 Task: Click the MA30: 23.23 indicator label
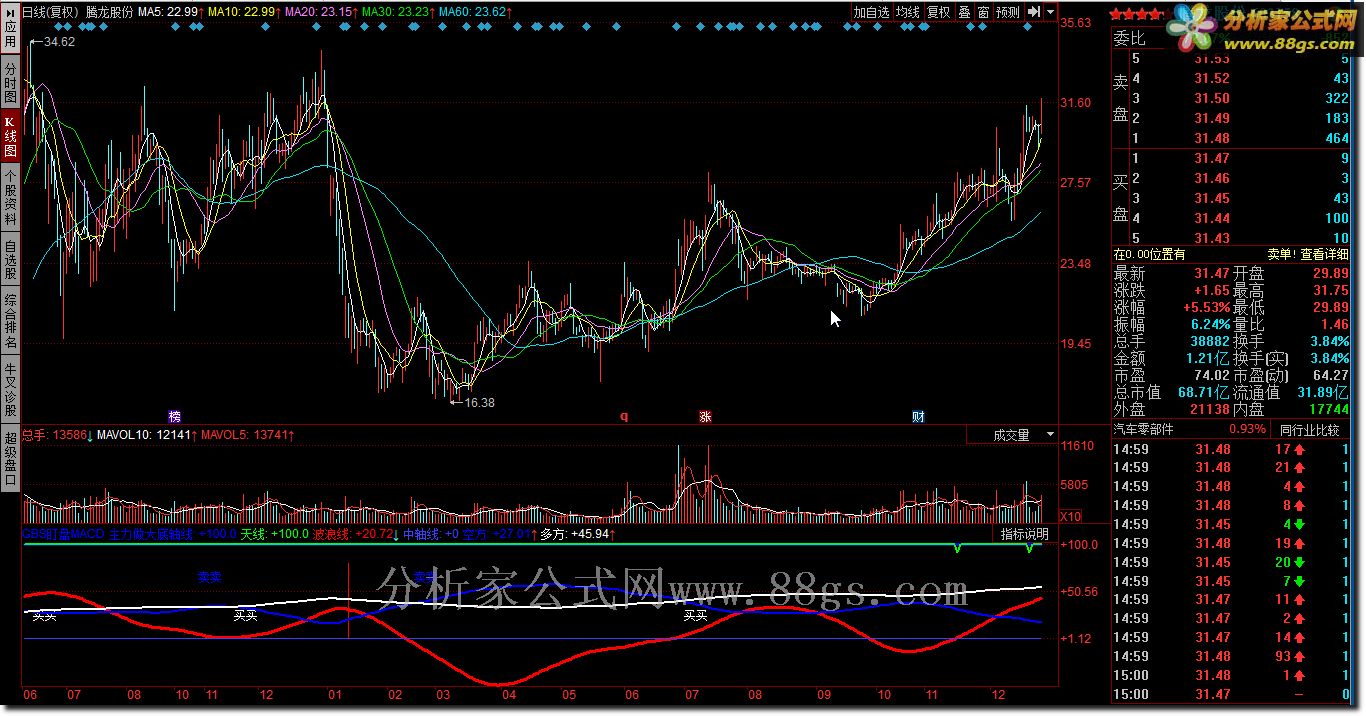click(399, 12)
